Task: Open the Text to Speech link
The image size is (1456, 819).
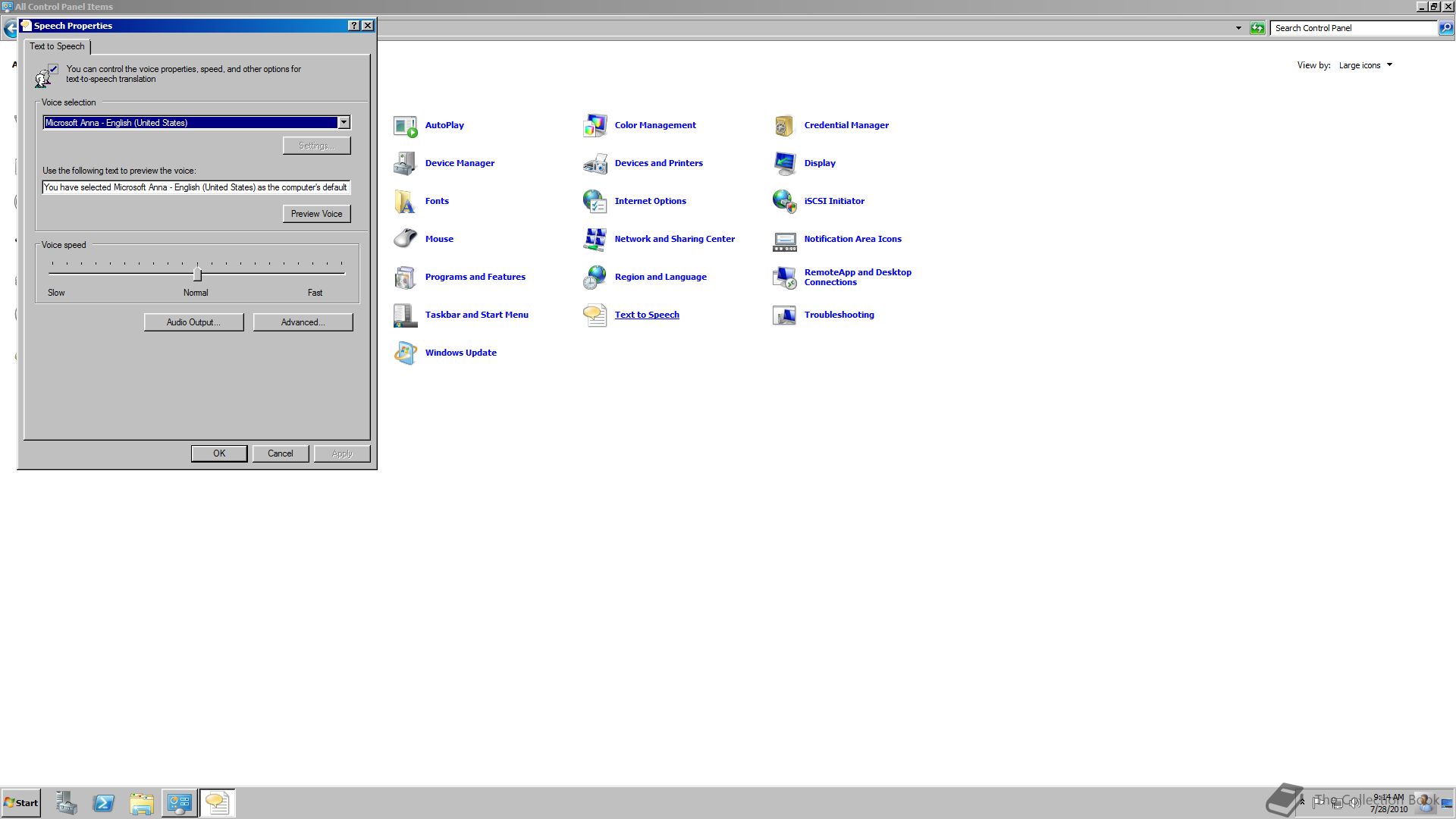Action: tap(647, 315)
